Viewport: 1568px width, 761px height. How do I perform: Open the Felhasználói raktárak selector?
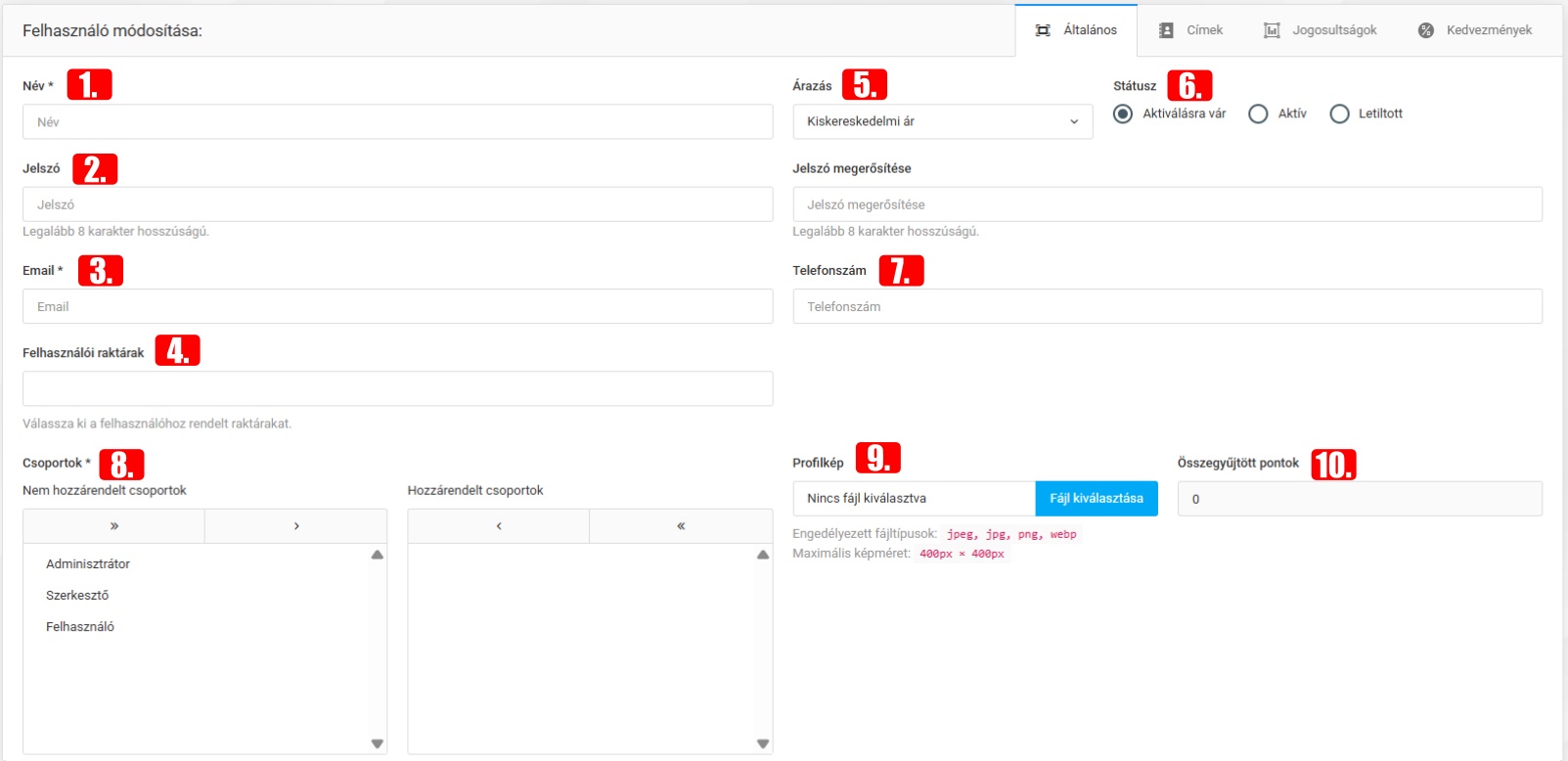click(397, 388)
